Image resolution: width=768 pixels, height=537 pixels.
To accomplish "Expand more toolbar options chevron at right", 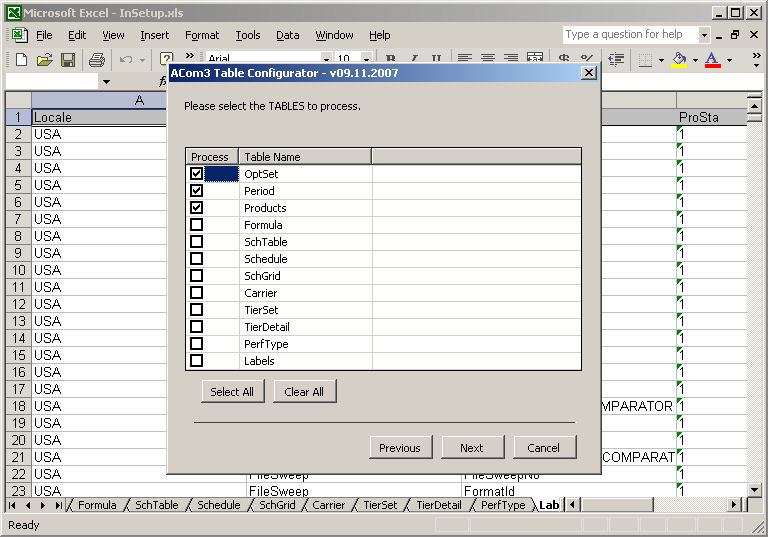I will [757, 60].
